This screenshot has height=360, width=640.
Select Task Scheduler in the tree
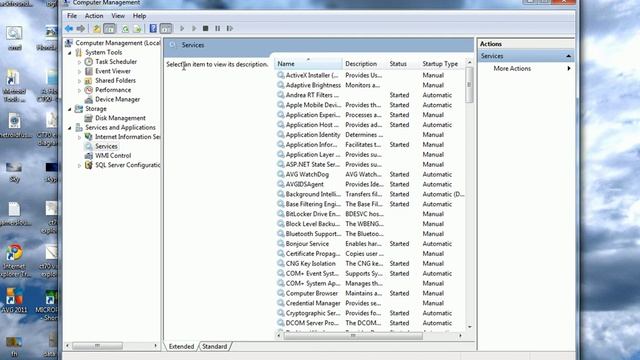116,62
